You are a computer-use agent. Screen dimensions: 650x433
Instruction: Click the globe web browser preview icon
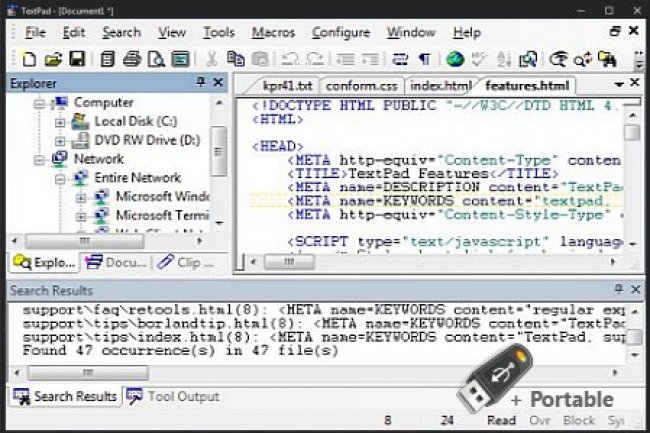coord(455,59)
